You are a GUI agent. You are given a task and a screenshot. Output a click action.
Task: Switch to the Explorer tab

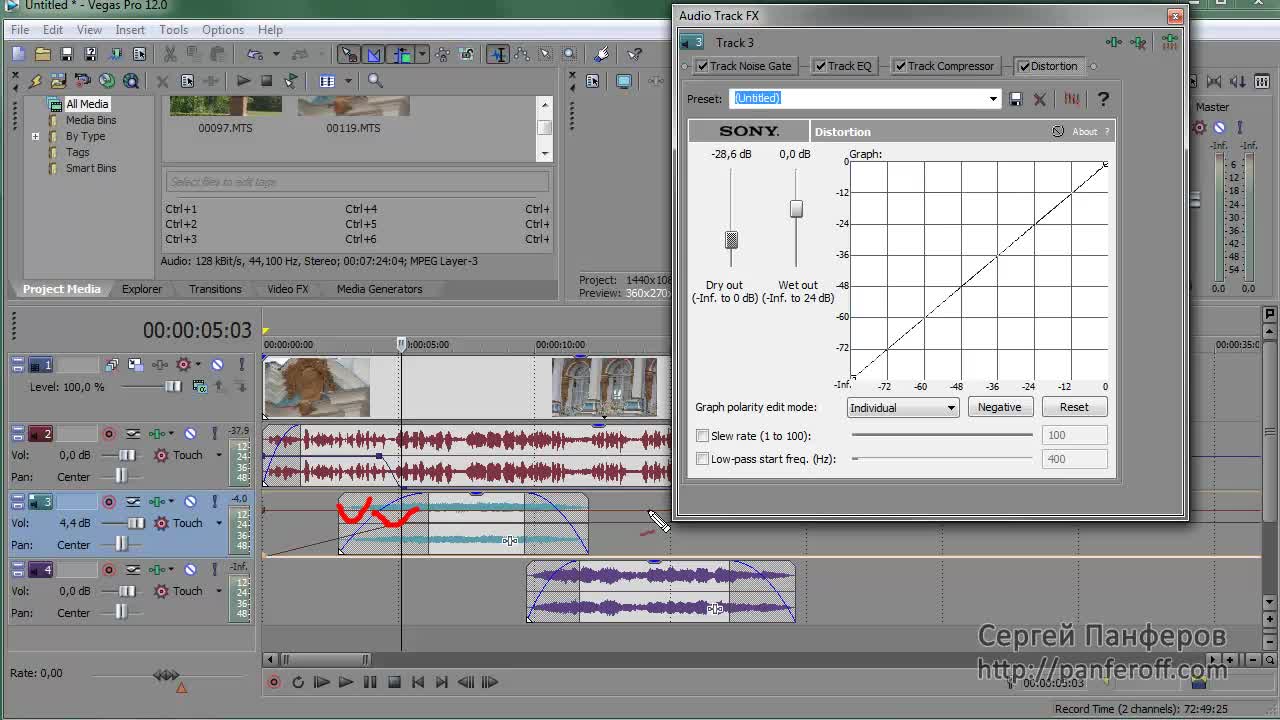(x=142, y=289)
